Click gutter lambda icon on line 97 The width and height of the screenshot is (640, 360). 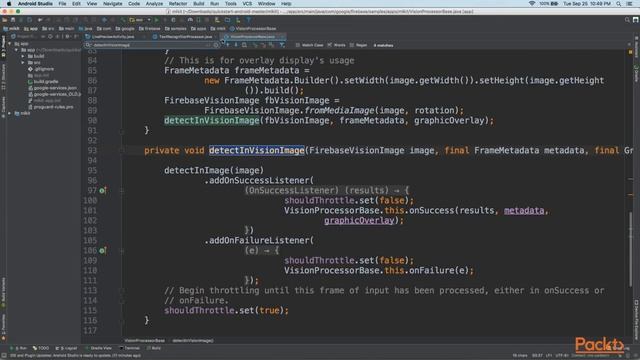pos(102,190)
